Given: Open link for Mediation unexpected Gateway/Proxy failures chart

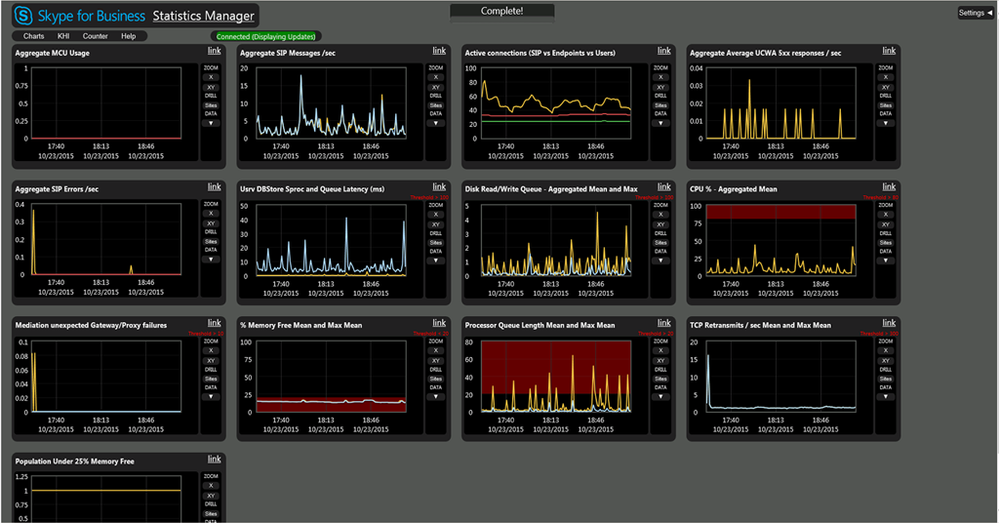Looking at the screenshot, I should (214, 324).
